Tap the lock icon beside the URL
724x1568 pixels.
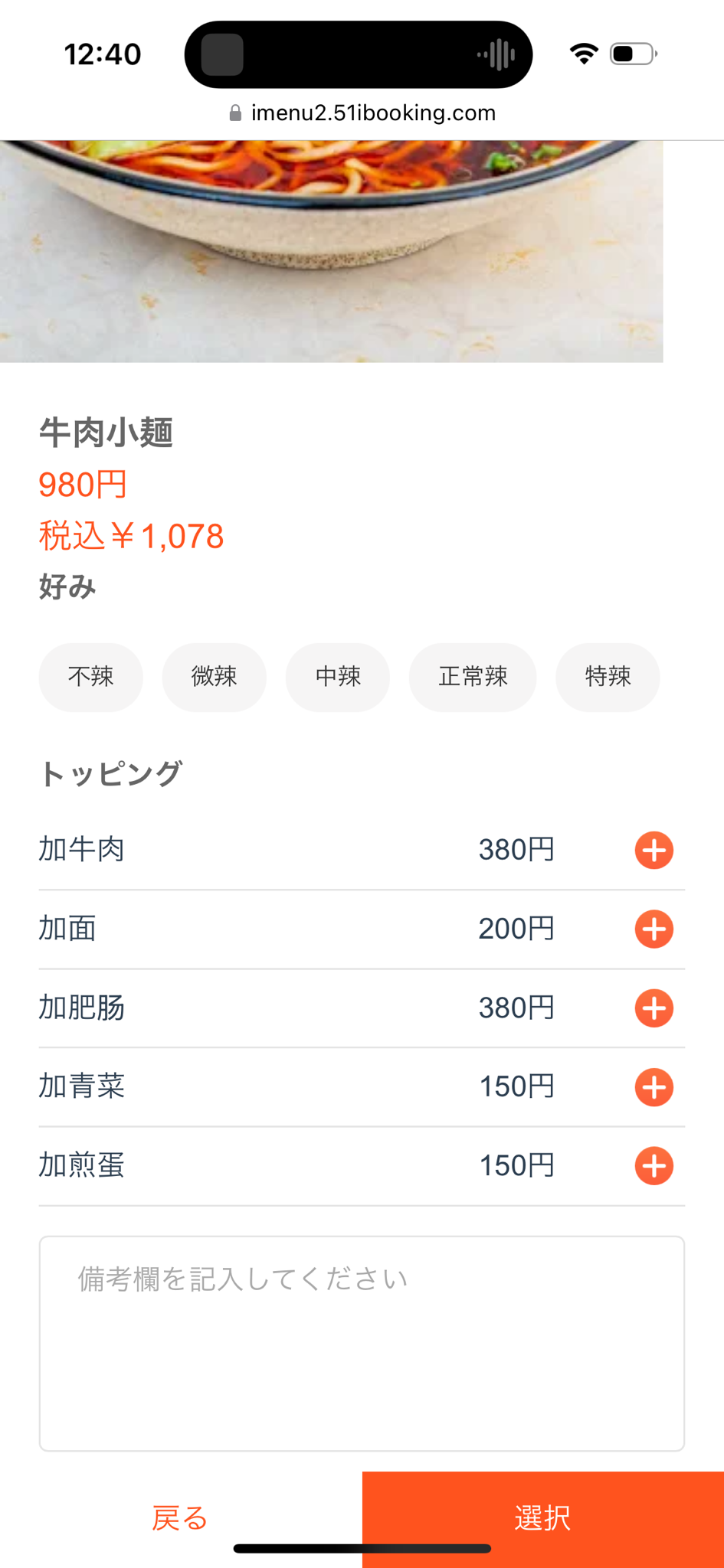pos(235,113)
